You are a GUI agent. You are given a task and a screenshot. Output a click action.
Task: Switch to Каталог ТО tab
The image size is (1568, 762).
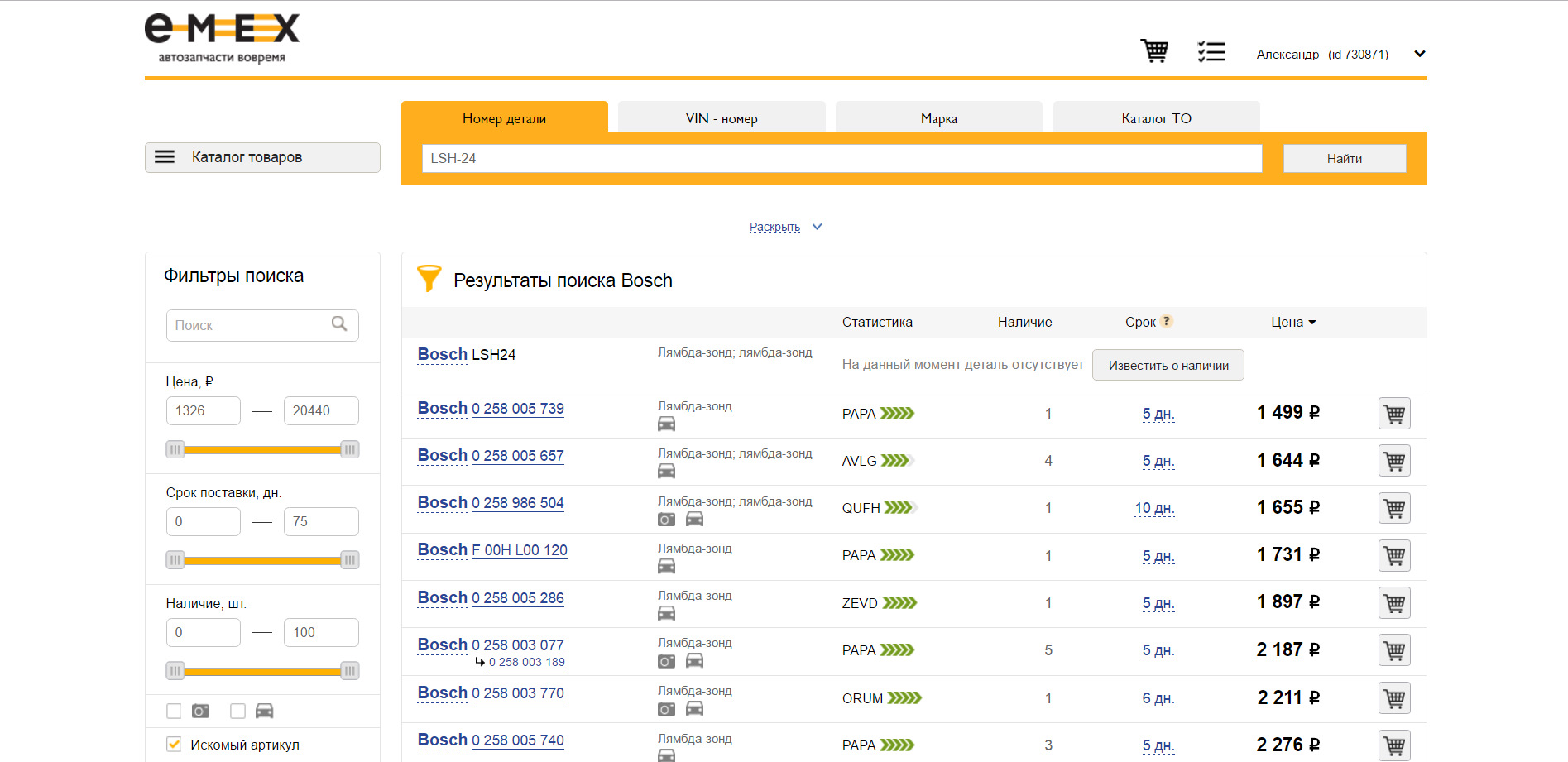[x=1157, y=118]
